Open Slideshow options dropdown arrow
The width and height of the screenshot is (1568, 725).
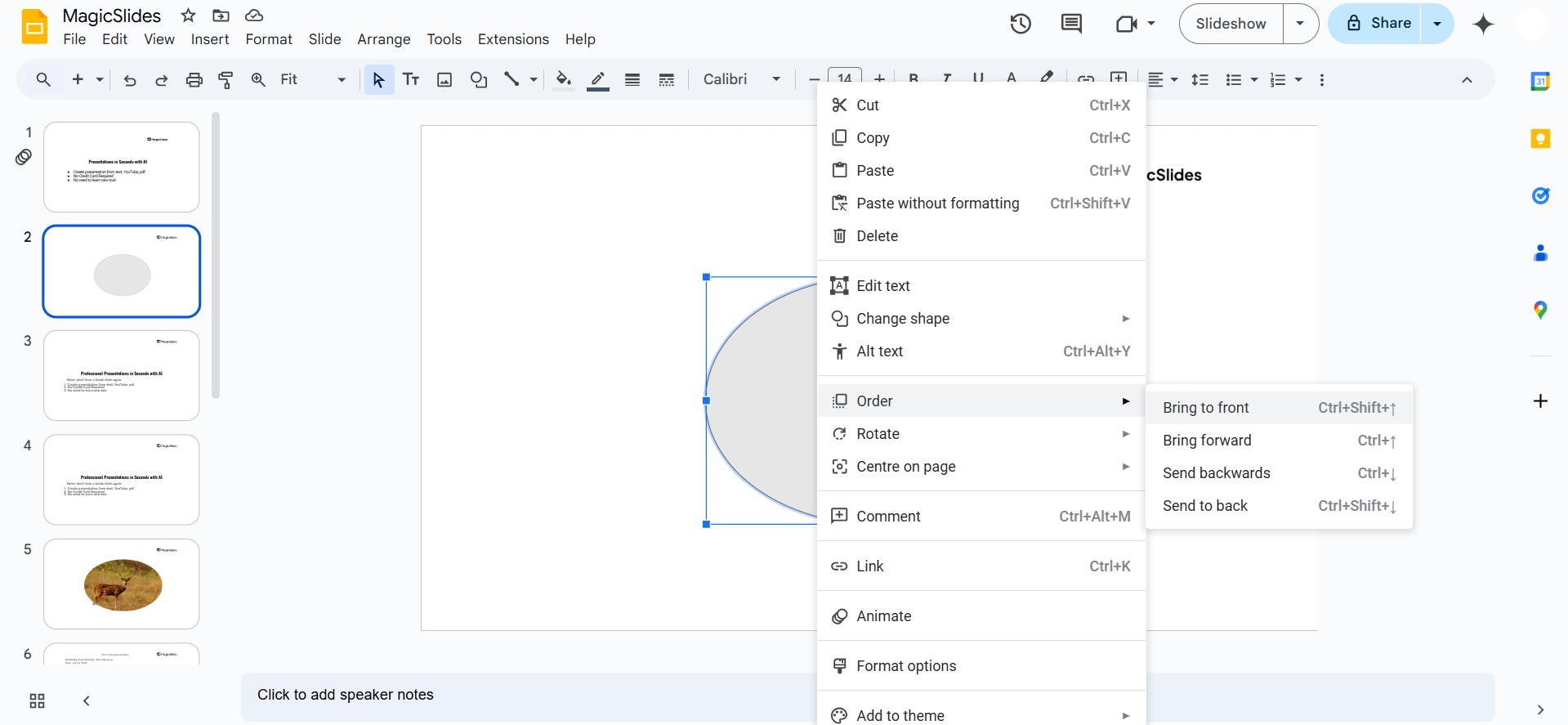click(1300, 24)
